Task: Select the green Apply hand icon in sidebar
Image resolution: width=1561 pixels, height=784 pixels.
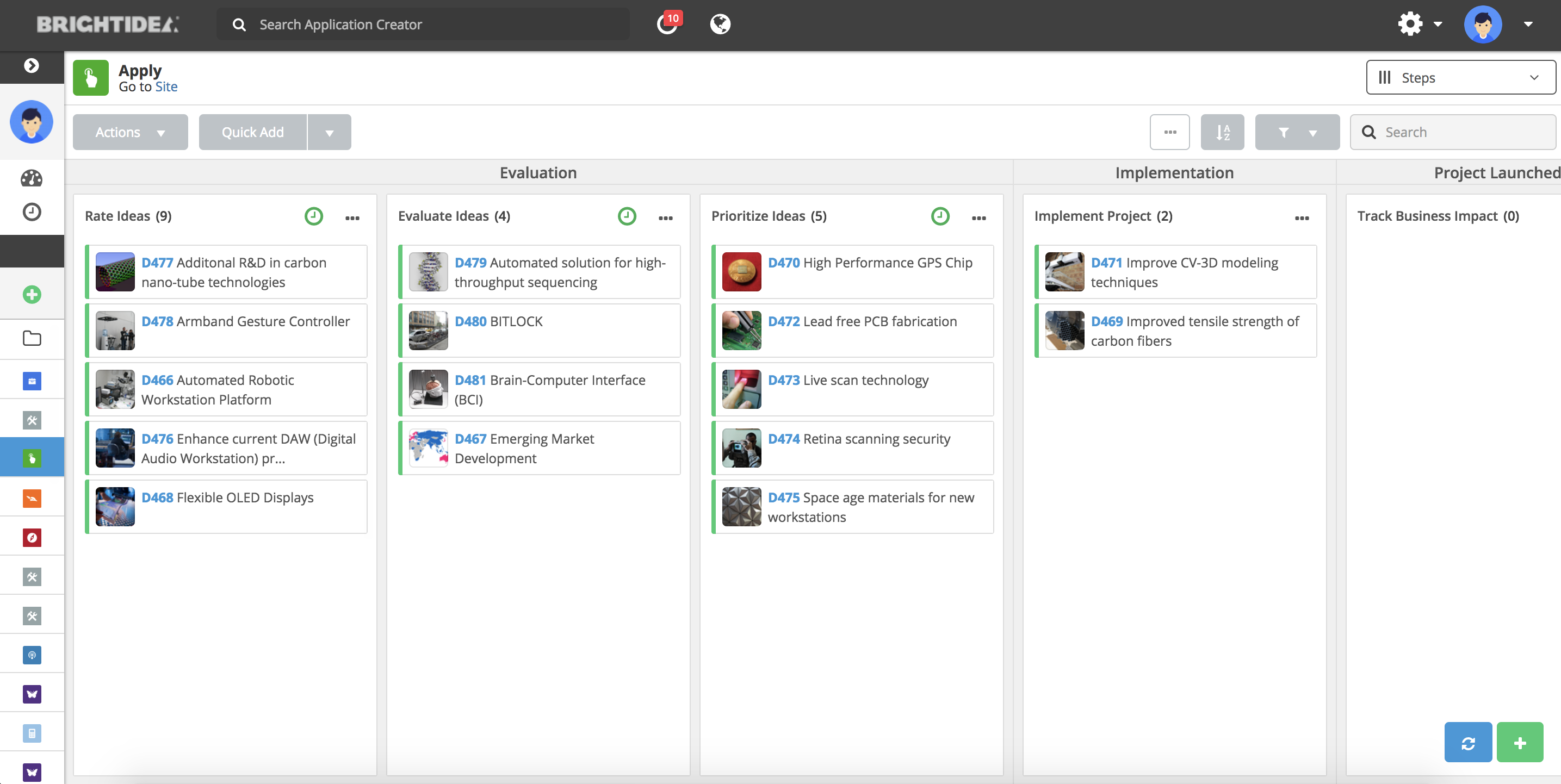Action: (32, 458)
